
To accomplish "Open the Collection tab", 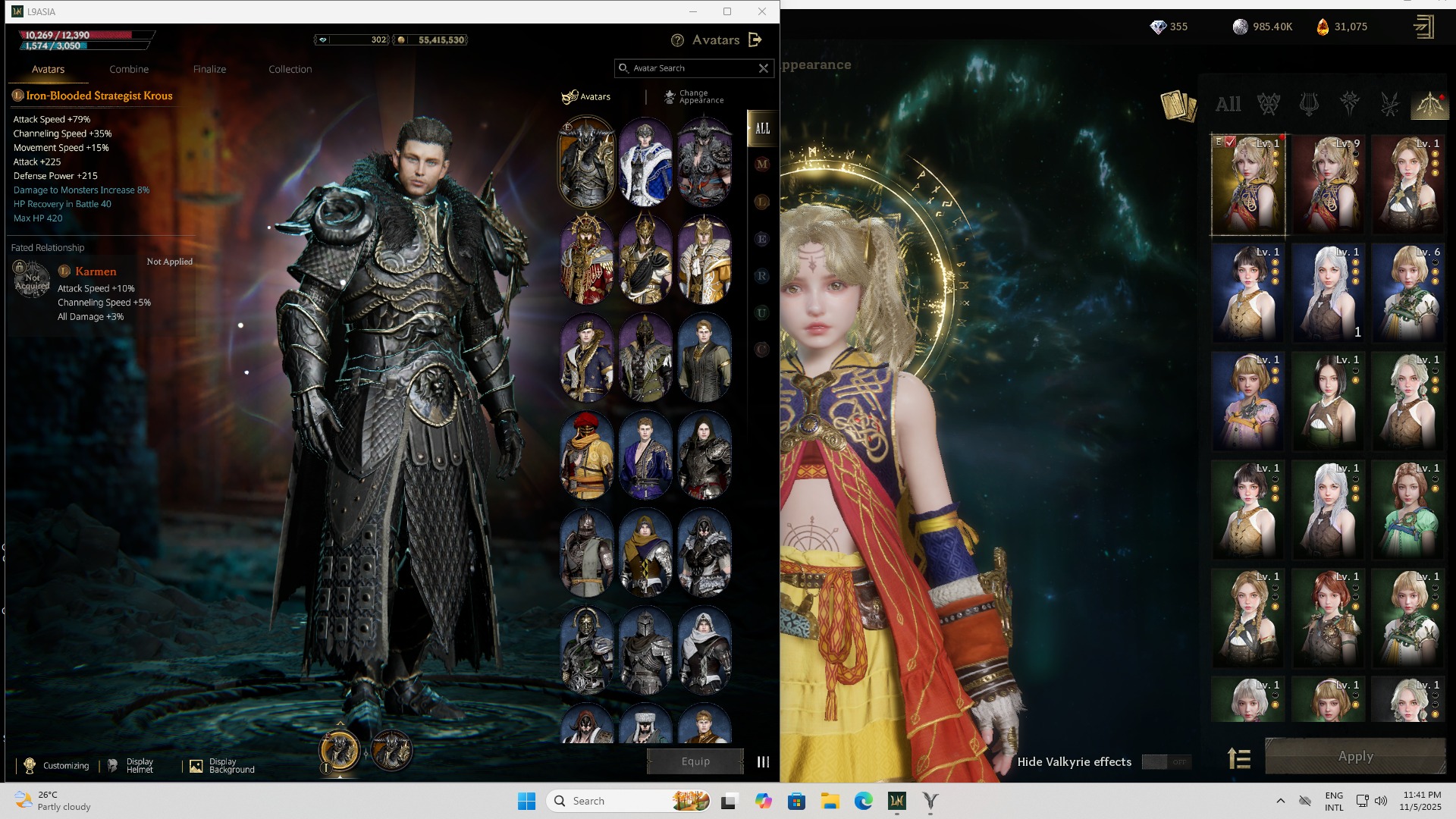I will tap(290, 69).
